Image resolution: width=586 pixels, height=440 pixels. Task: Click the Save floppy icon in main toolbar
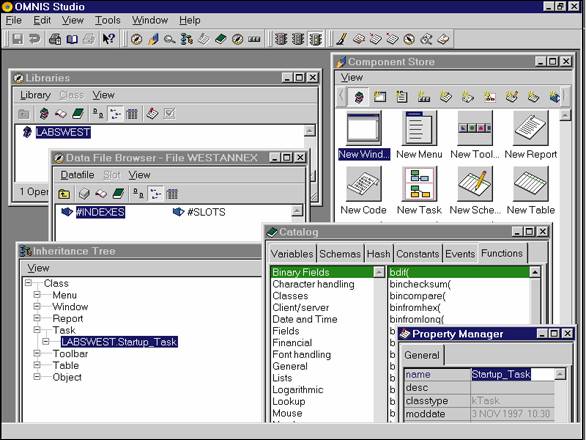pyautogui.click(x=17, y=39)
